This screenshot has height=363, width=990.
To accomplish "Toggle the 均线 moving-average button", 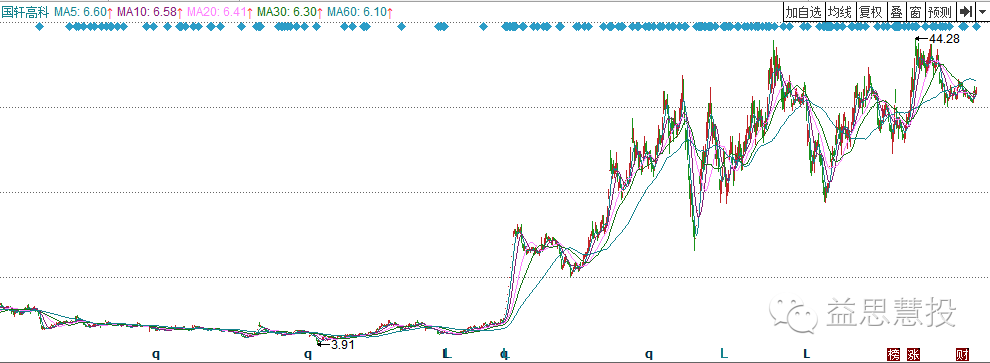I will coord(840,11).
